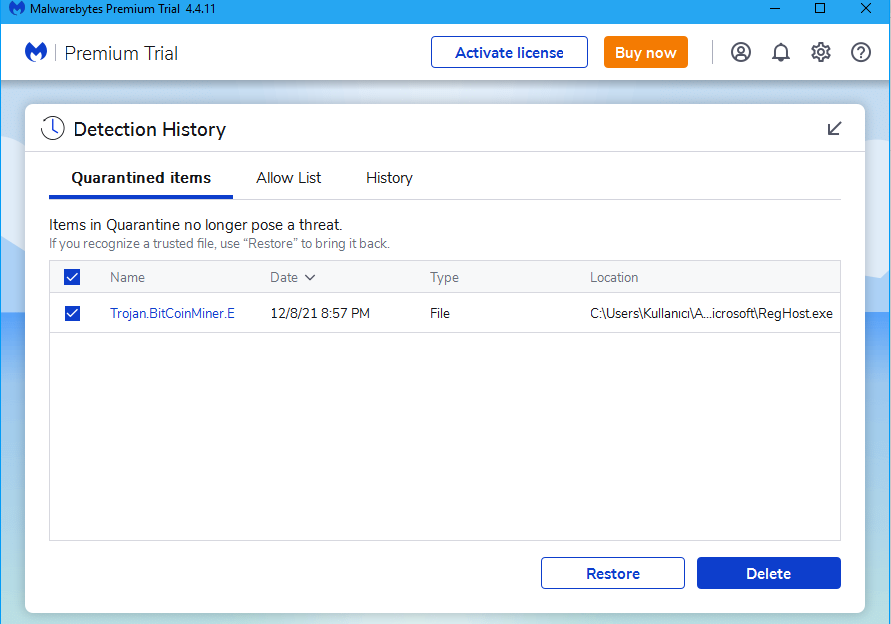Open the notifications bell
891x624 pixels.
pos(781,52)
